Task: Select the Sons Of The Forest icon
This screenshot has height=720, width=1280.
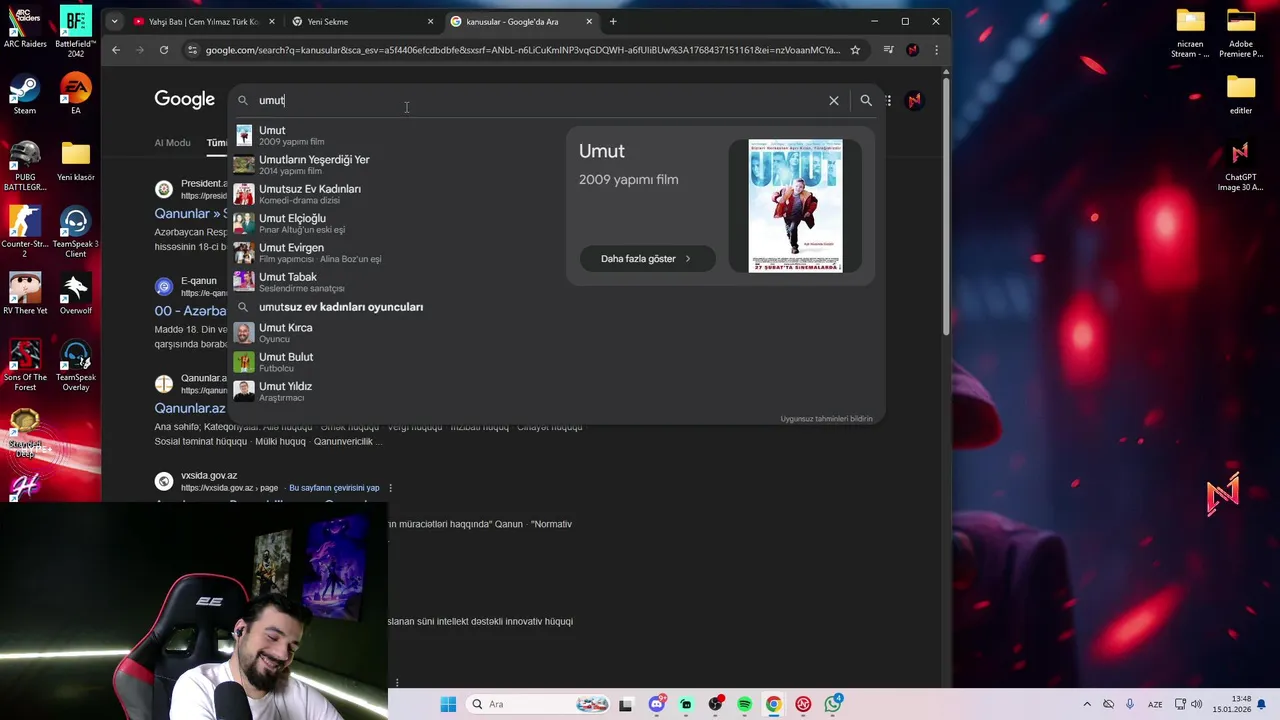Action: click(25, 365)
